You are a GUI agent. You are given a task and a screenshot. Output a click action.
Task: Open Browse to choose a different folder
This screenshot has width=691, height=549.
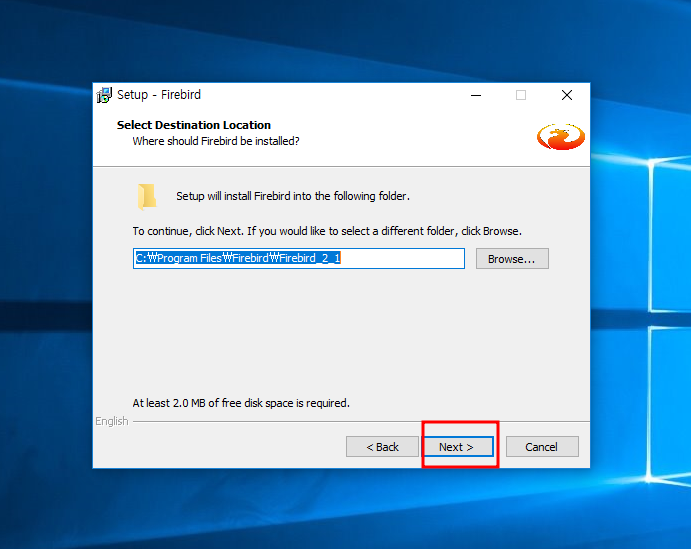(512, 259)
